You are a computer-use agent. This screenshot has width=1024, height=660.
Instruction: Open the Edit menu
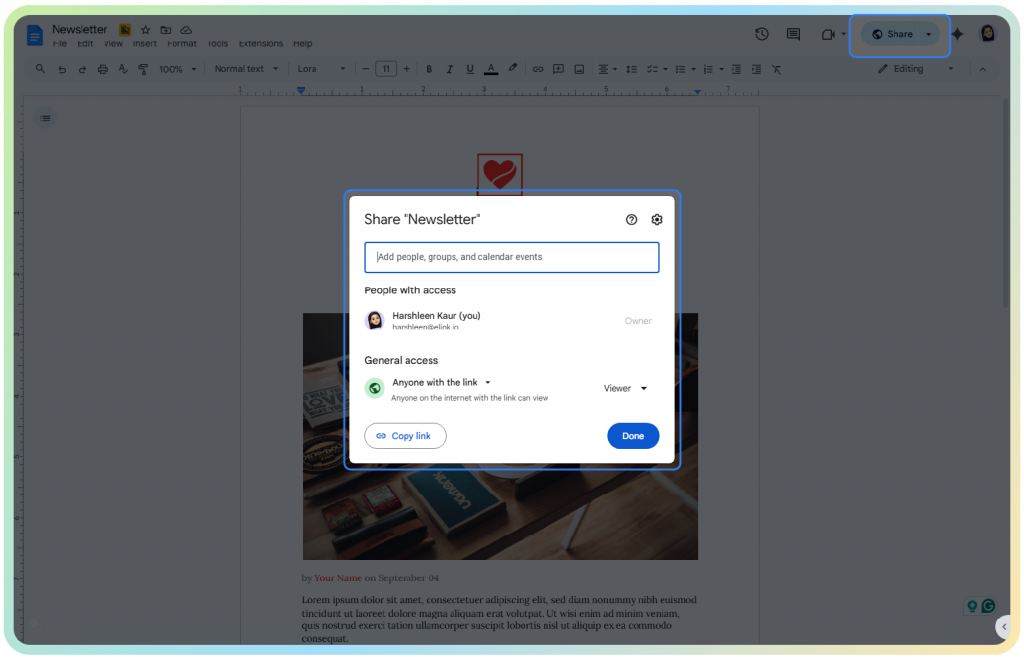85,43
